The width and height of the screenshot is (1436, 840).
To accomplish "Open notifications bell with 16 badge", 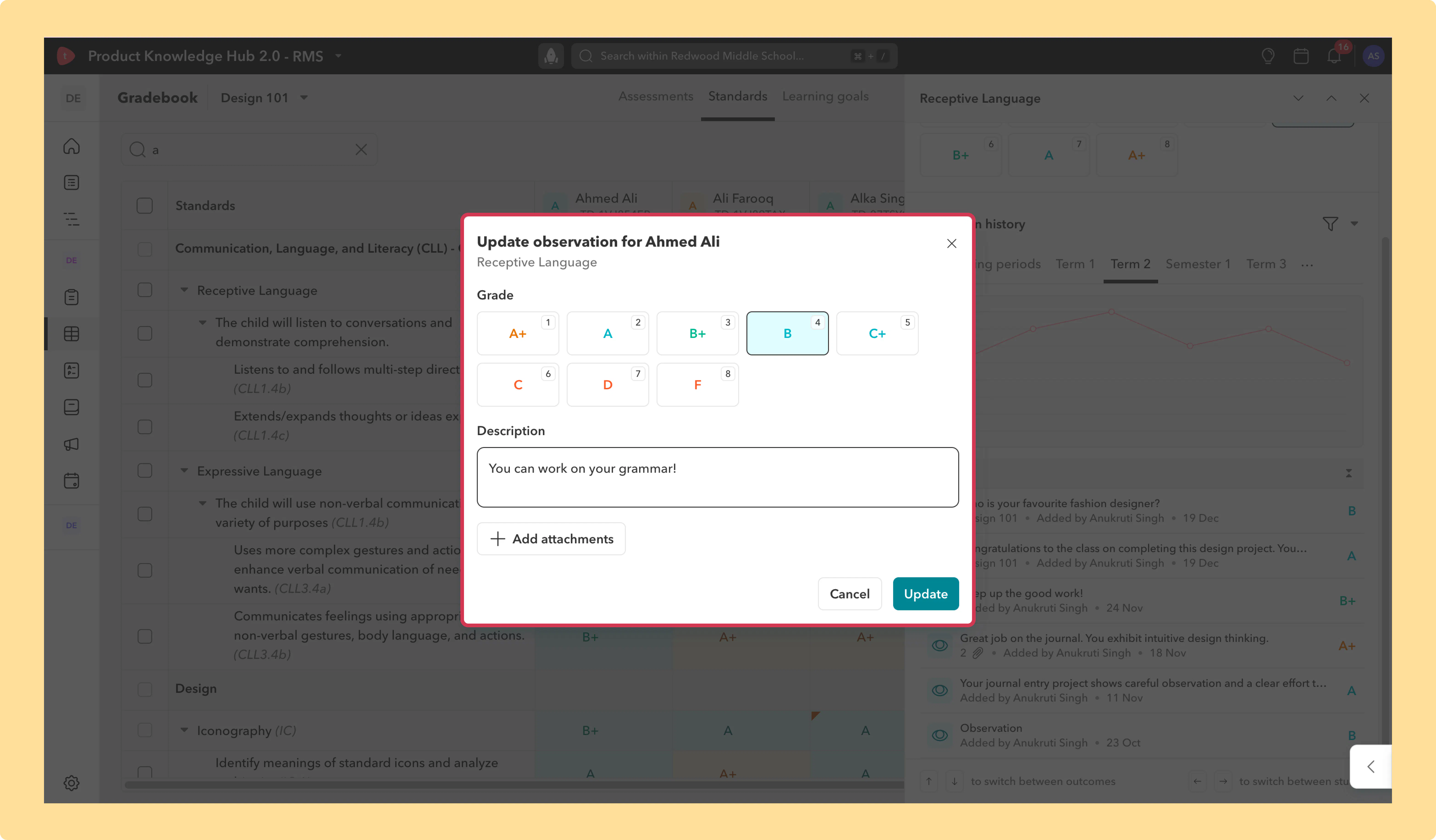I will (1334, 56).
